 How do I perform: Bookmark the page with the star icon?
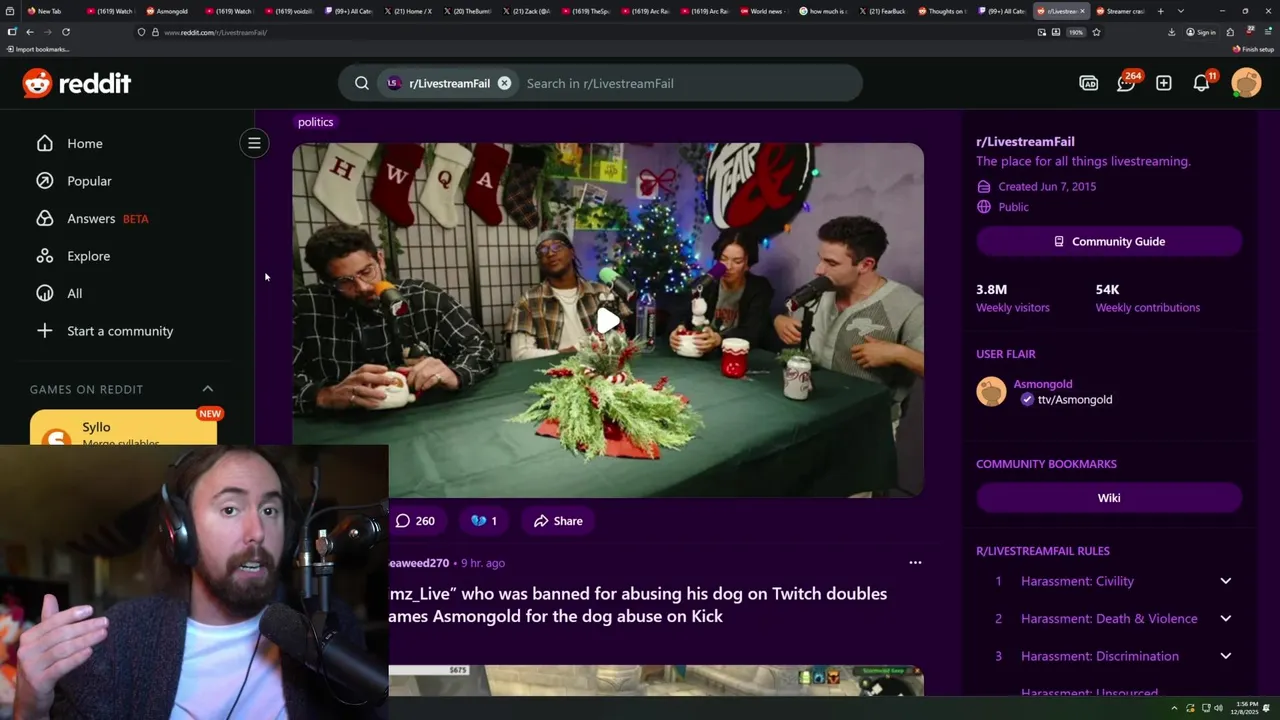1096,32
